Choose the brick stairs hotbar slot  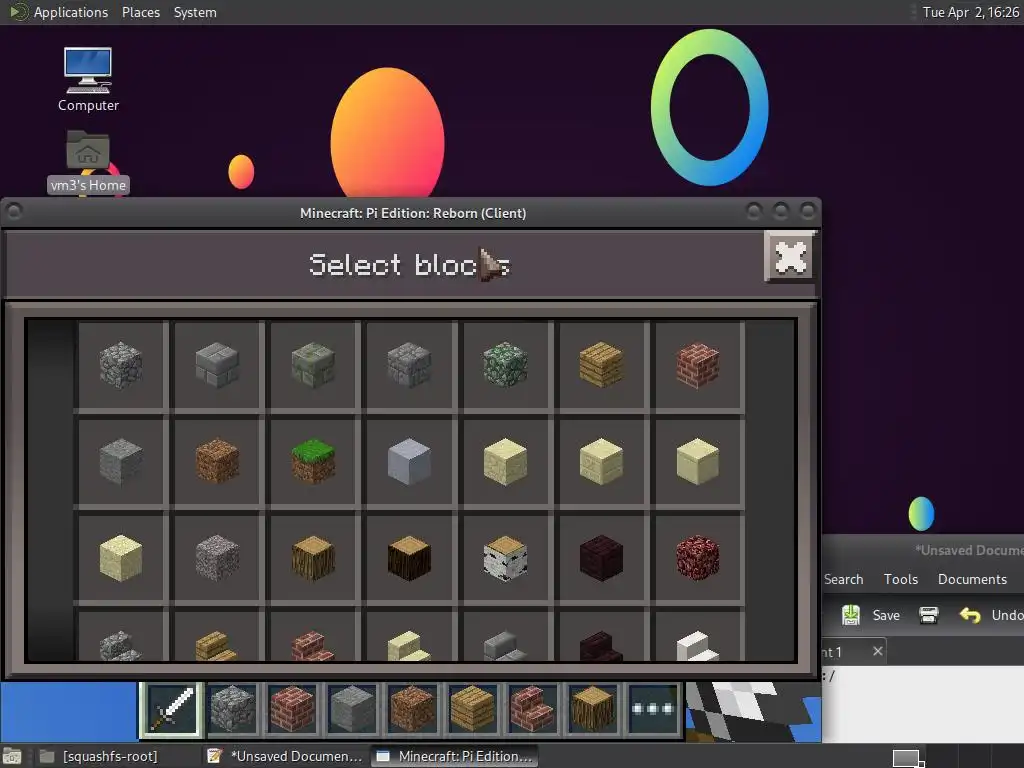tap(532, 709)
